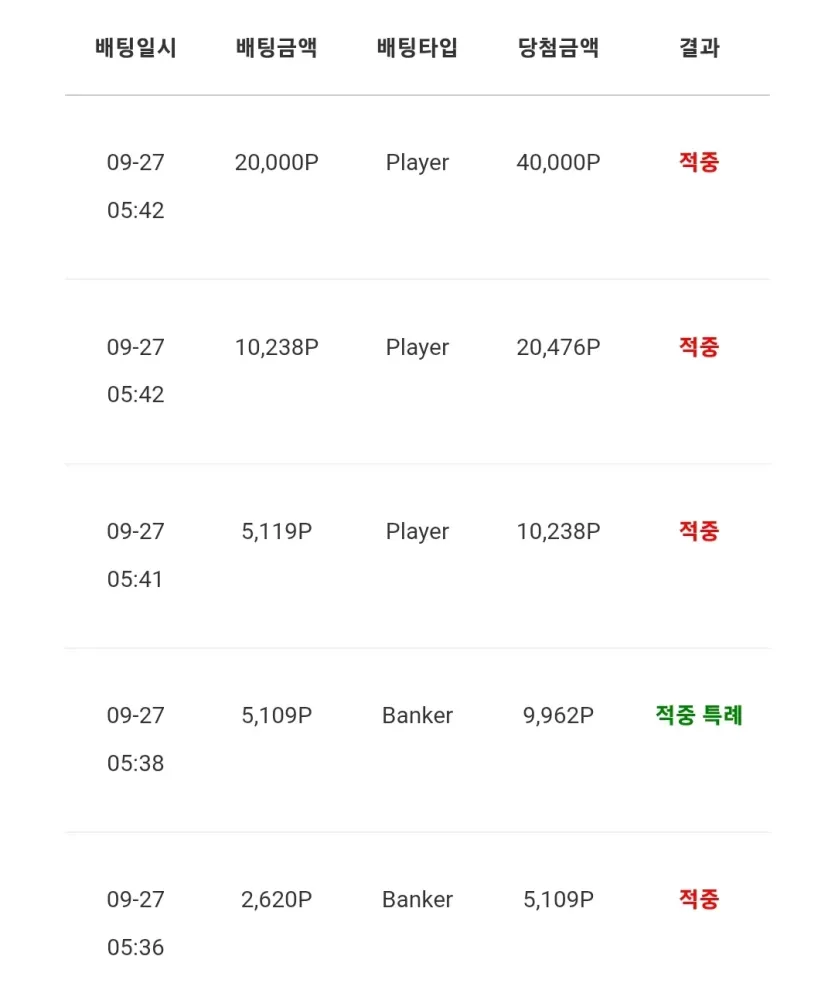The height and width of the screenshot is (990, 835).
Task: Select the 20,000P bet amount cell
Action: [x=276, y=163]
